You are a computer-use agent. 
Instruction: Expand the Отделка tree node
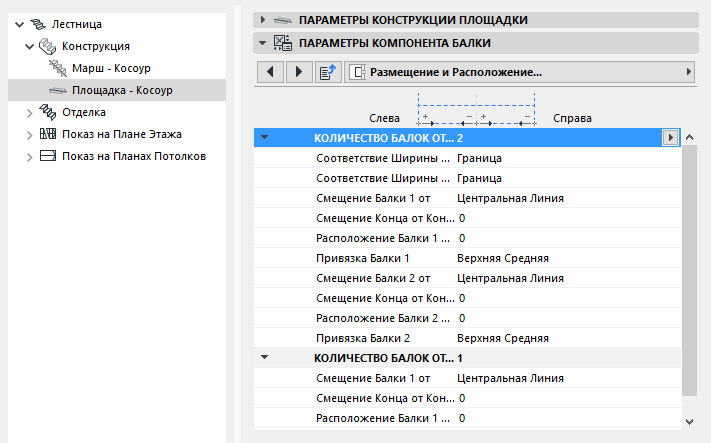29,113
